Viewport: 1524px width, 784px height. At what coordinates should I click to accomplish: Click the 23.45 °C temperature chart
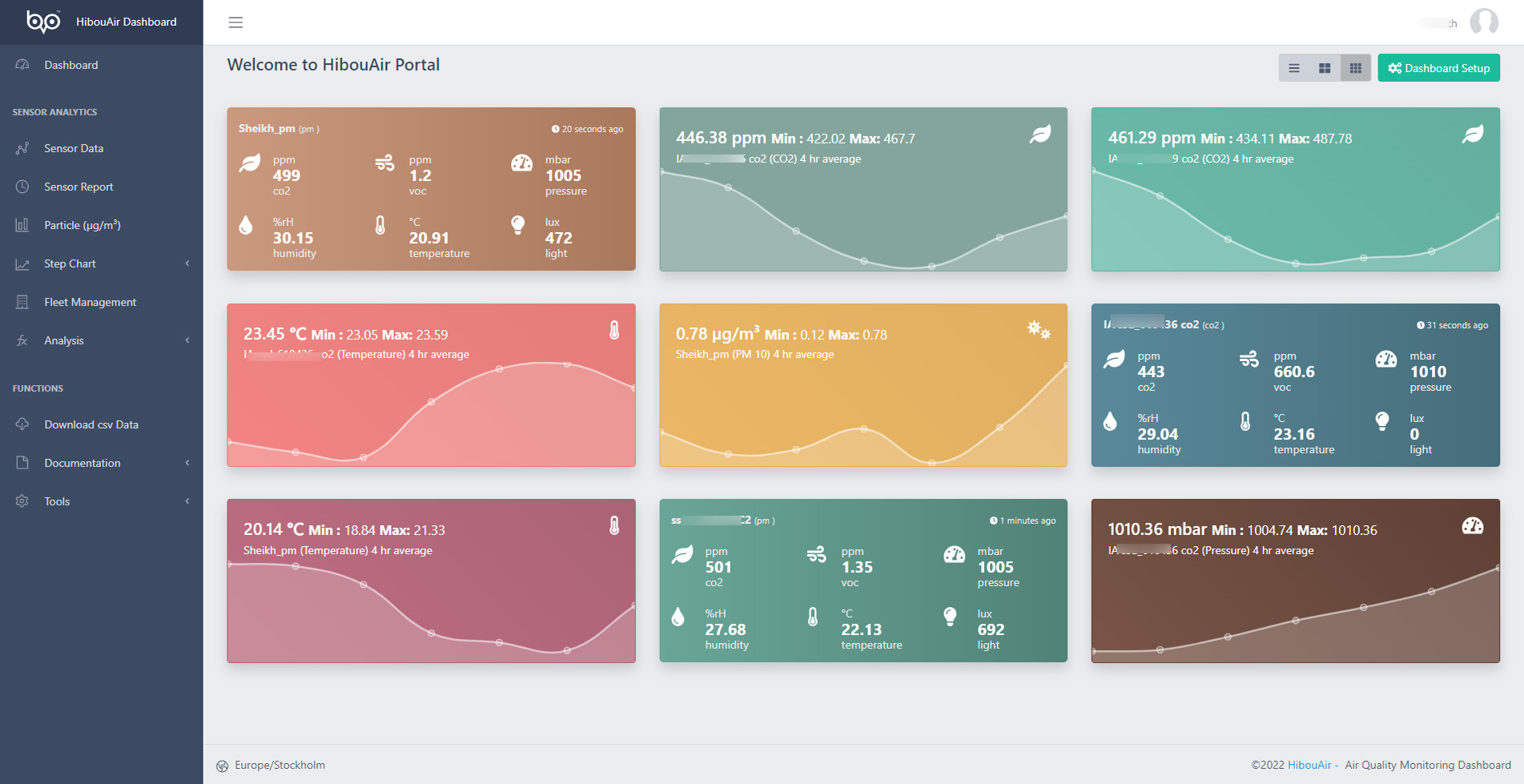[431, 415]
